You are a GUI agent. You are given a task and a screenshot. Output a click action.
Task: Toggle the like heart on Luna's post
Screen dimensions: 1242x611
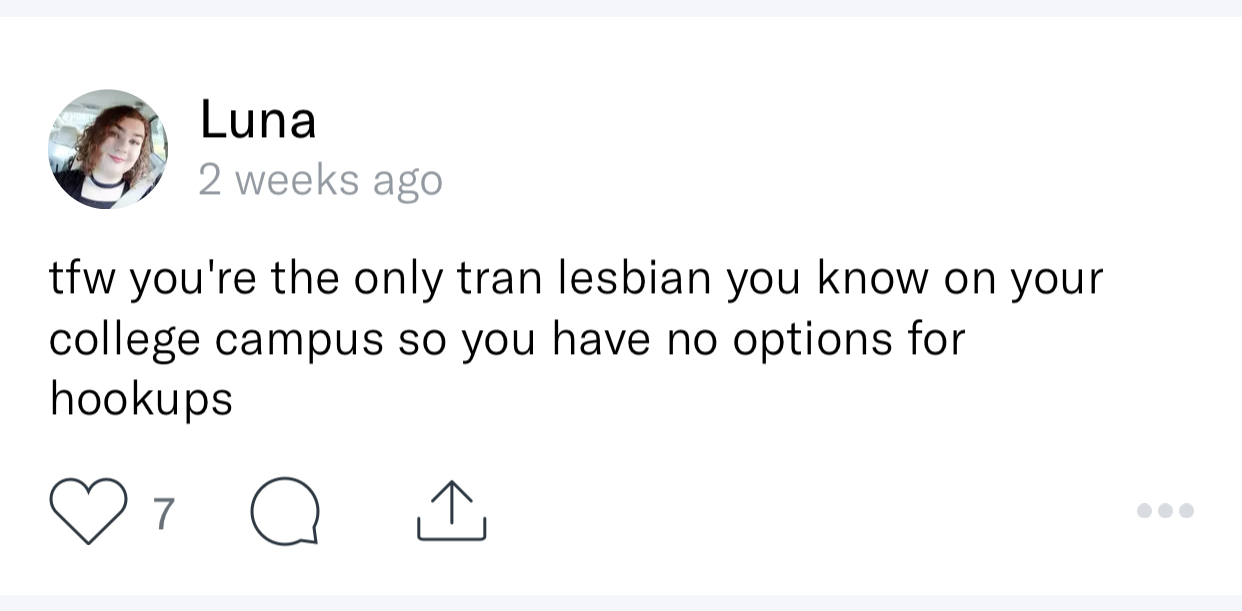coord(88,511)
